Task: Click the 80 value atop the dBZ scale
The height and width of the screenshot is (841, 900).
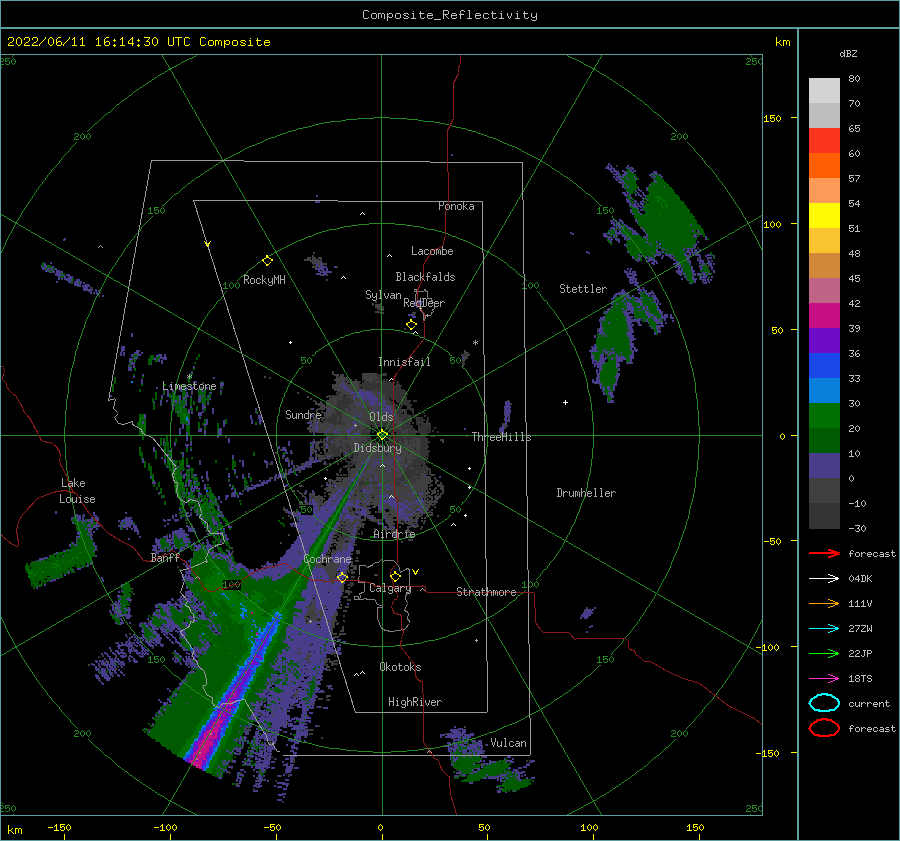Action: 854,79
